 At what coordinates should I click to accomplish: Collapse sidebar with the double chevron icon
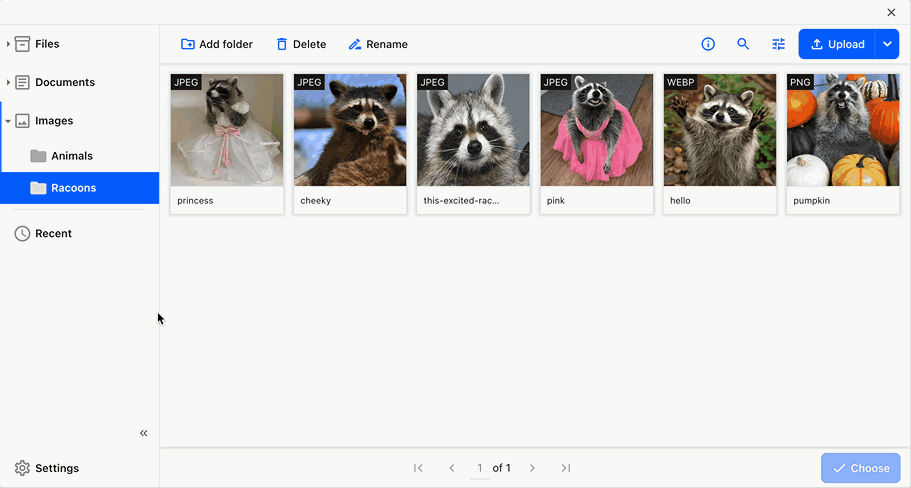tap(143, 433)
